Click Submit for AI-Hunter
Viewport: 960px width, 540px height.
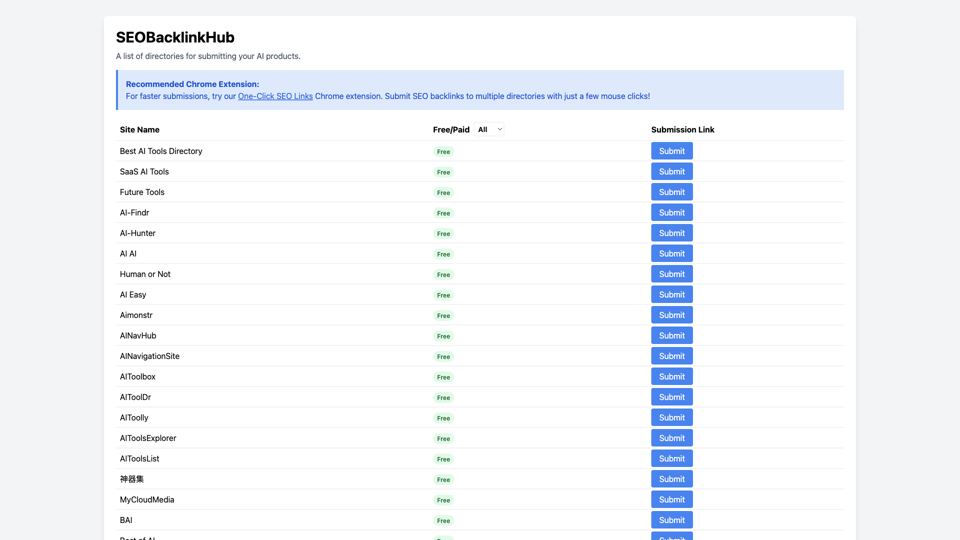point(672,233)
